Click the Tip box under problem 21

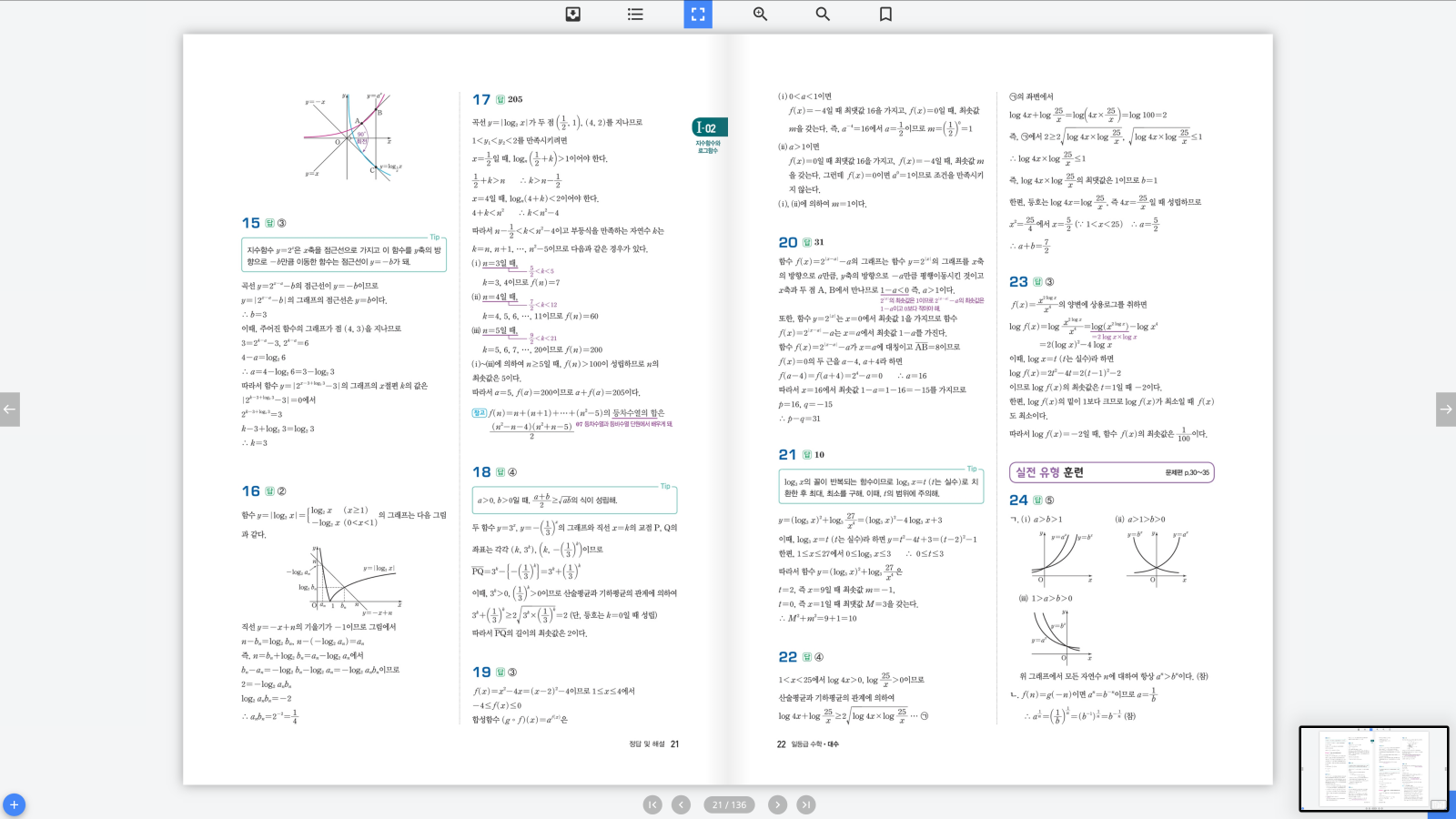[881, 487]
